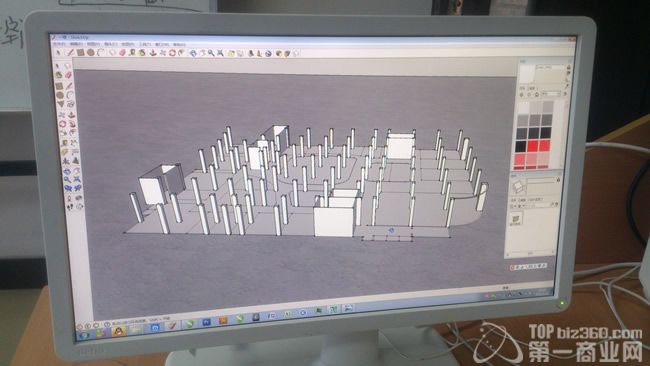Open the third menu in menu bar
This screenshot has height=366, width=650.
click(x=93, y=44)
